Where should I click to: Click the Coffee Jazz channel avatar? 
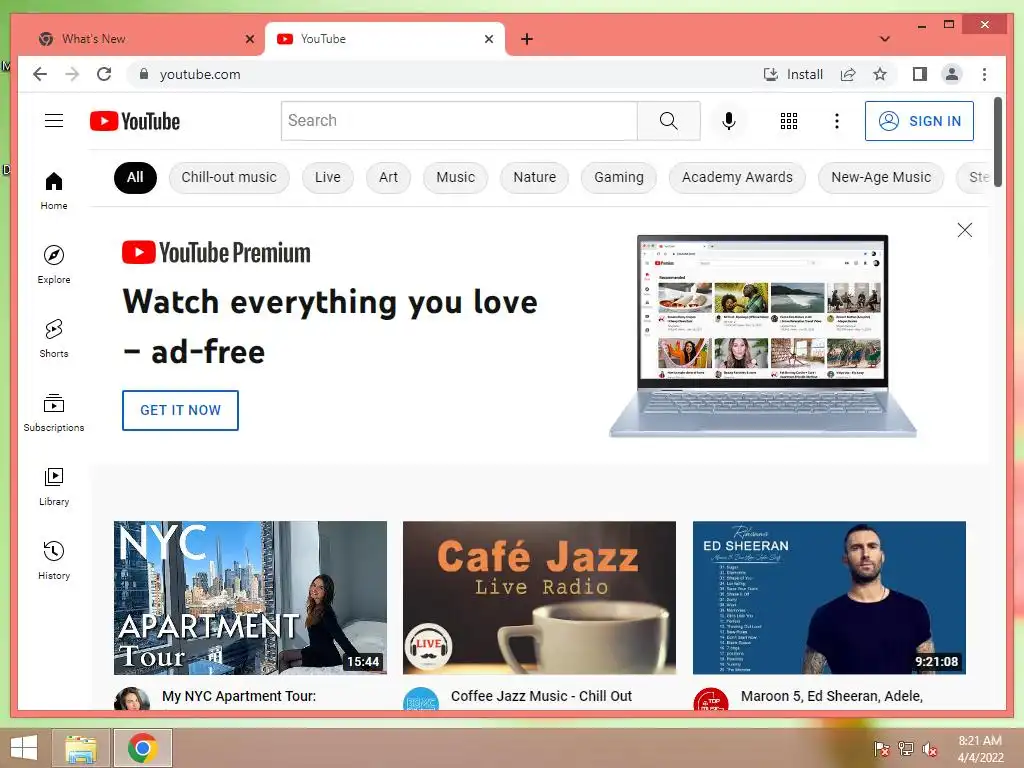point(421,699)
